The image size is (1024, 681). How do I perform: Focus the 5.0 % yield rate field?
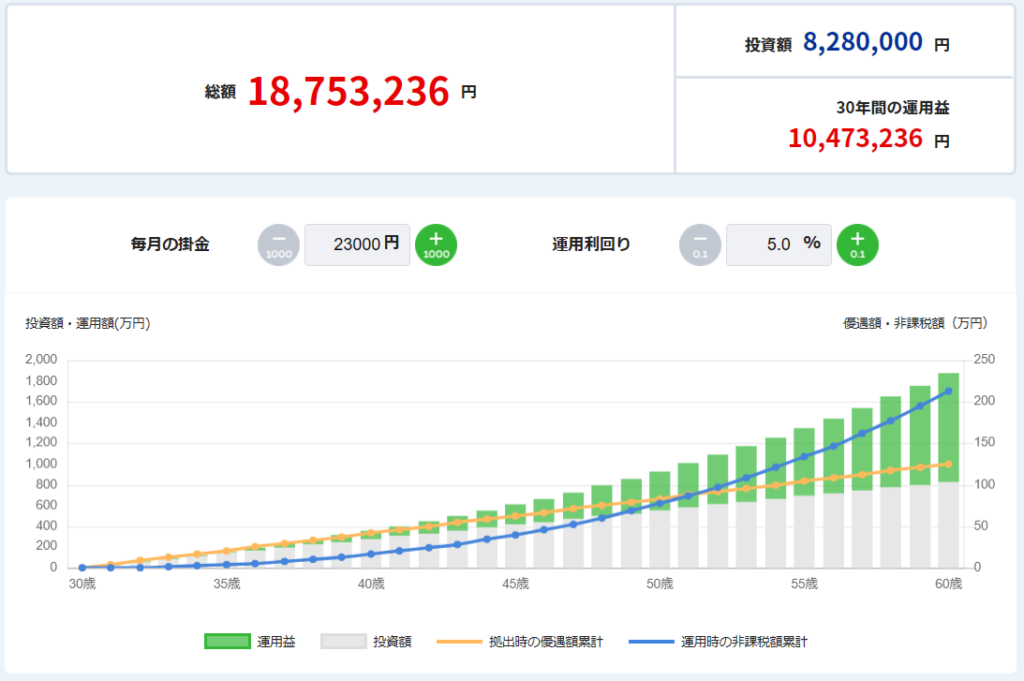pos(778,245)
